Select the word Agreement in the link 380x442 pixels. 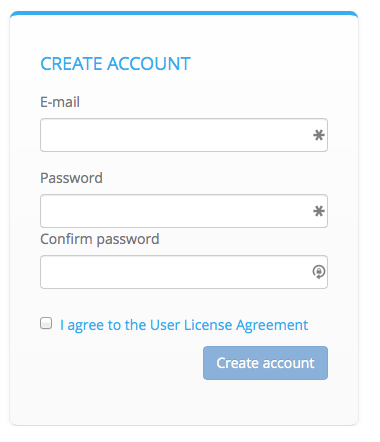[272, 325]
